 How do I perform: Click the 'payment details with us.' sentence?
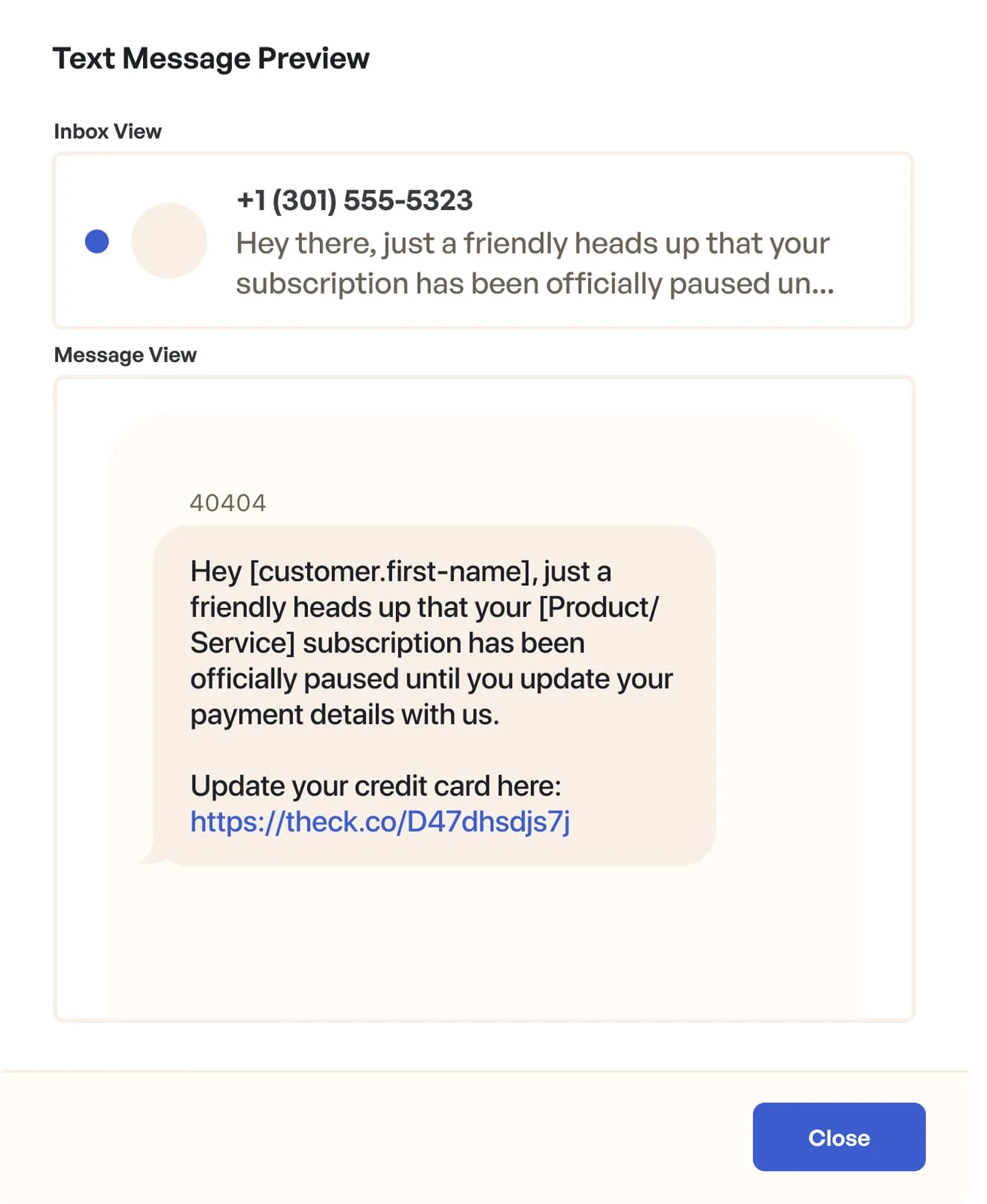pyautogui.click(x=345, y=715)
